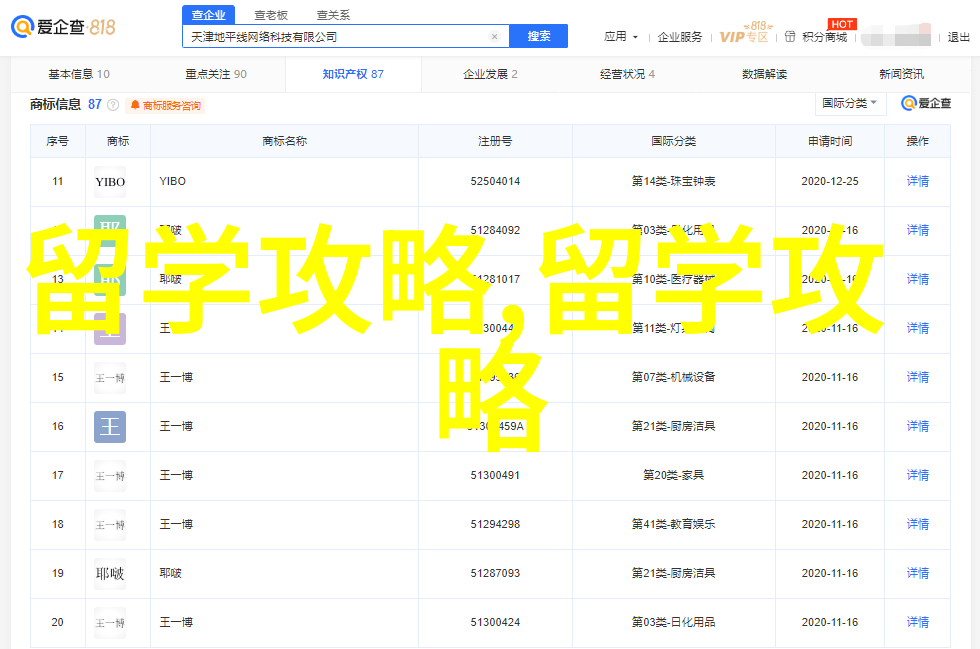Open 详情 for row 18 第41类-教育娱乐
This screenshot has width=980, height=649.
coord(918,524)
